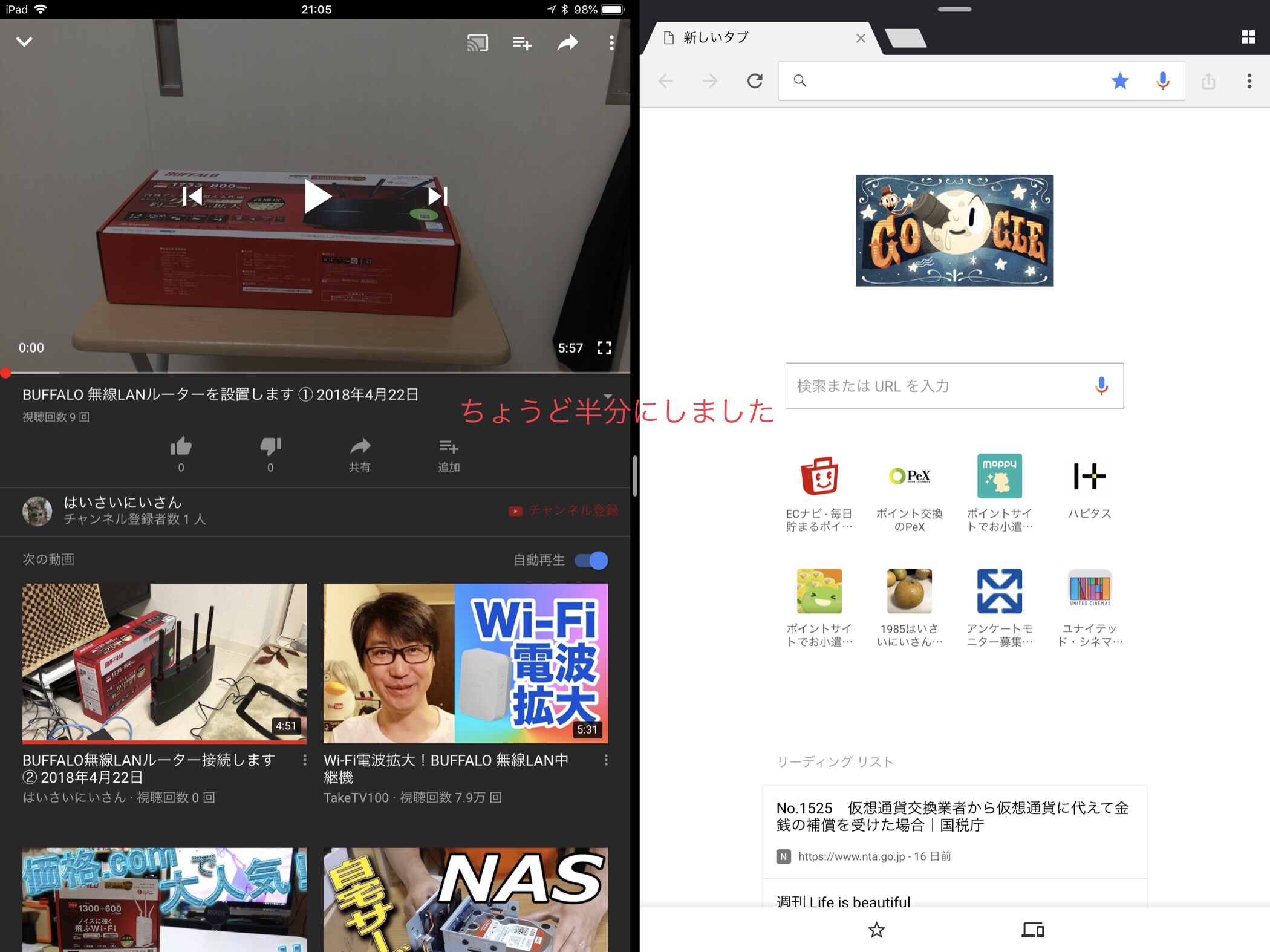Open BUFFALO無線LANルーター接続します② video thumbnail
Viewport: 1270px width, 952px height.
(x=164, y=663)
